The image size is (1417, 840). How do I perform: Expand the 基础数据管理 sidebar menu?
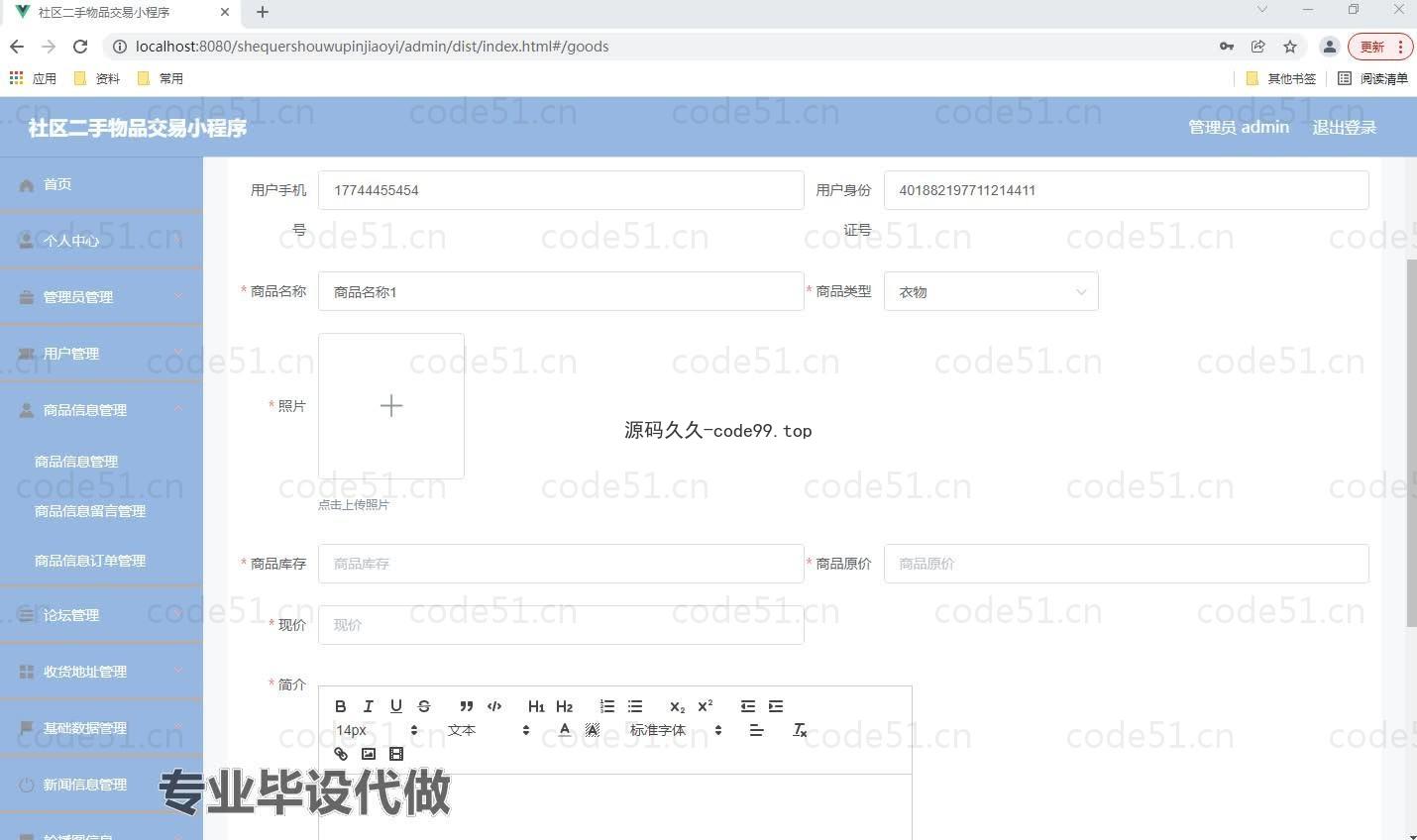coord(101,728)
